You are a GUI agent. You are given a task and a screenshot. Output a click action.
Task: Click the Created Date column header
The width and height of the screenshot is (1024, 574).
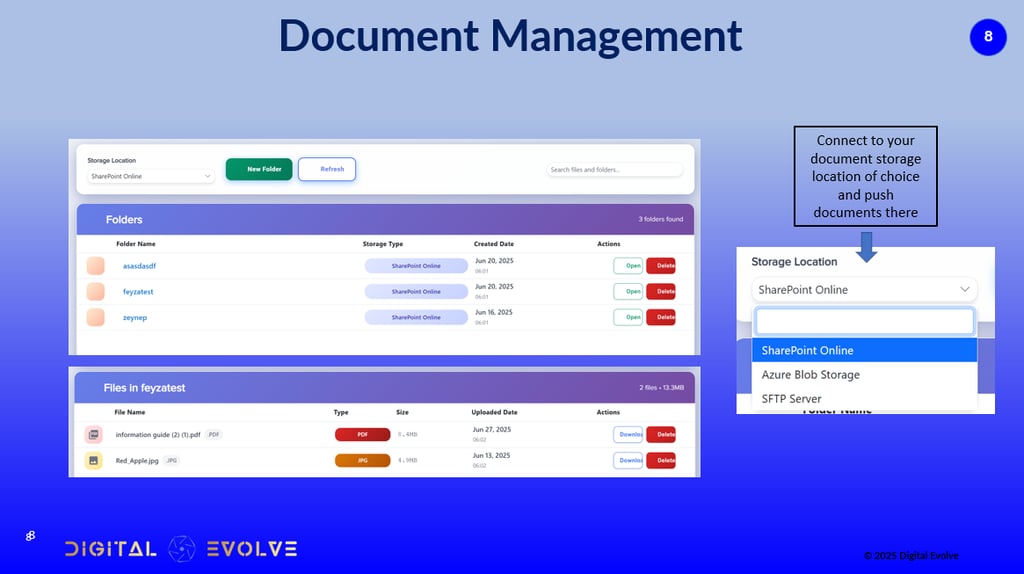[494, 244]
